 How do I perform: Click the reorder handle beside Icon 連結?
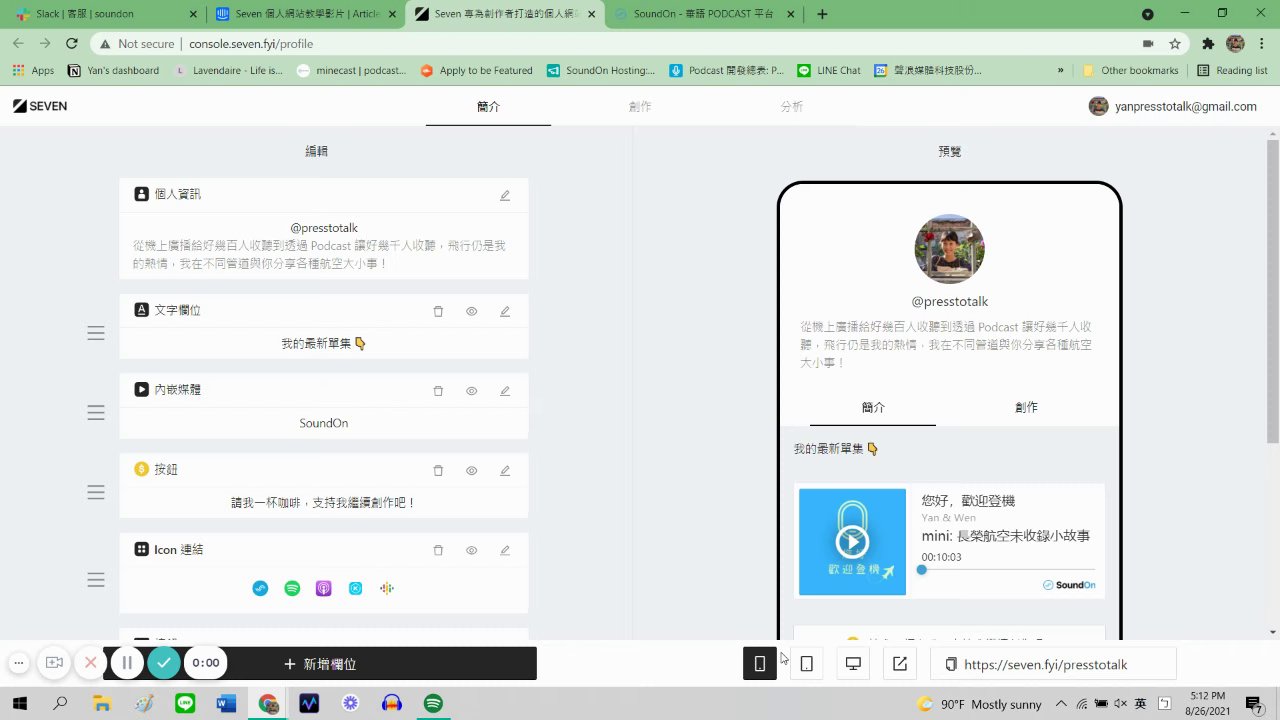coord(96,580)
